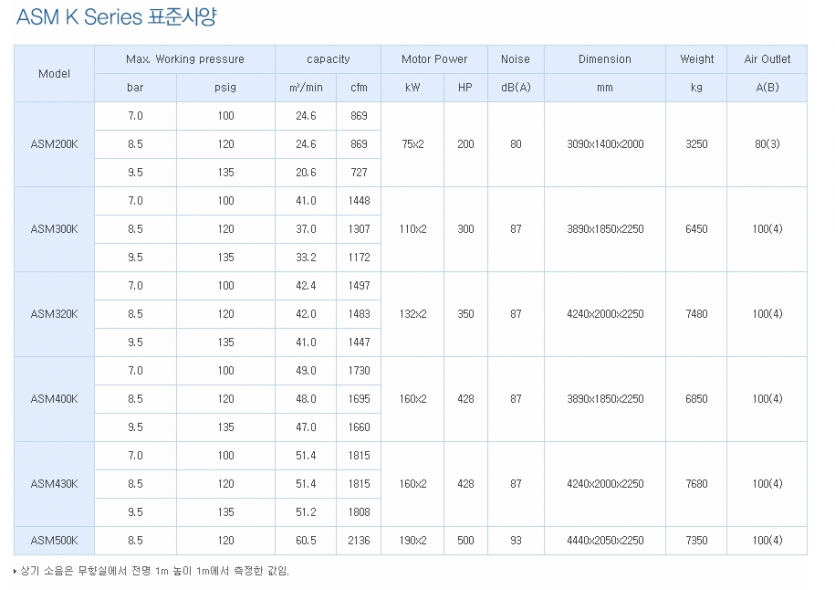The width and height of the screenshot is (835, 590).
Task: Click capacity value '37.0'
Action: pos(306,229)
